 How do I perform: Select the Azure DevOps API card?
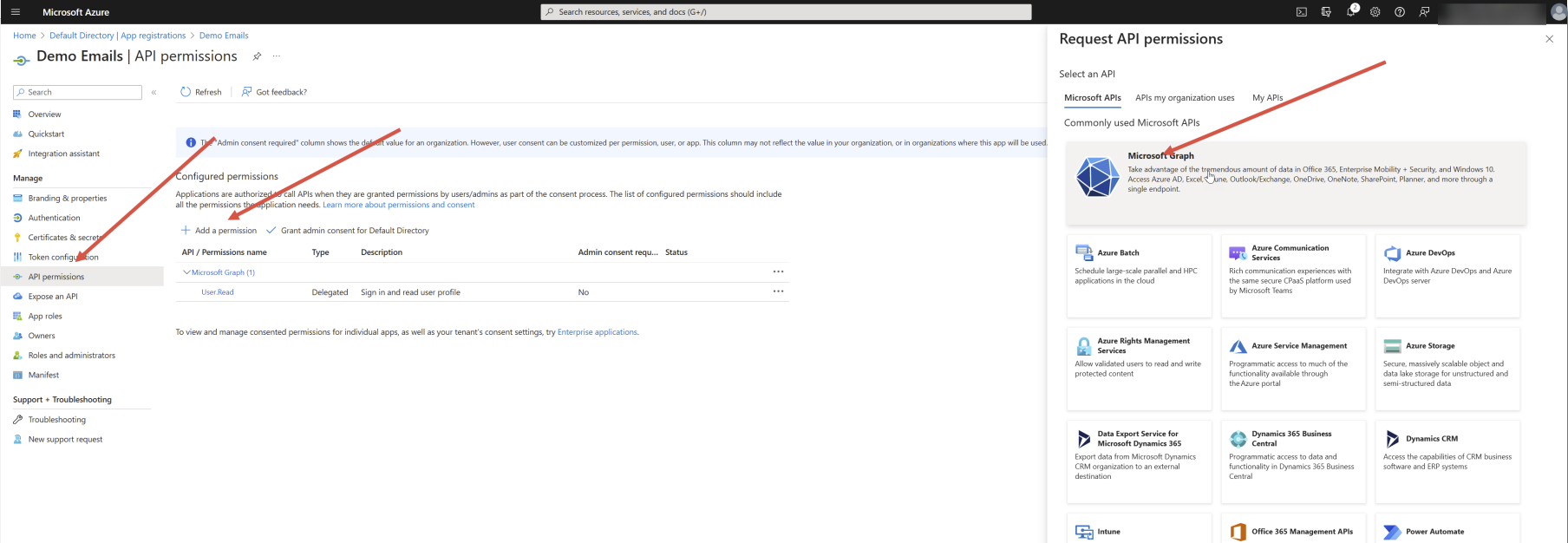click(1447, 276)
